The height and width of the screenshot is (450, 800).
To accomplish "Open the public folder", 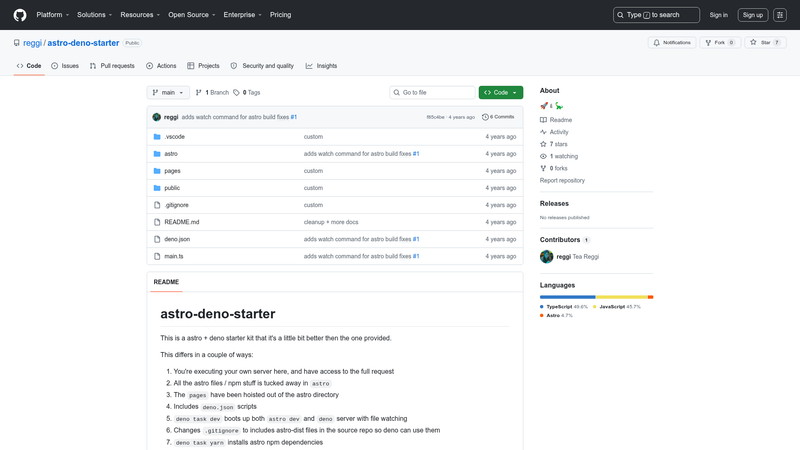I will click(x=172, y=188).
